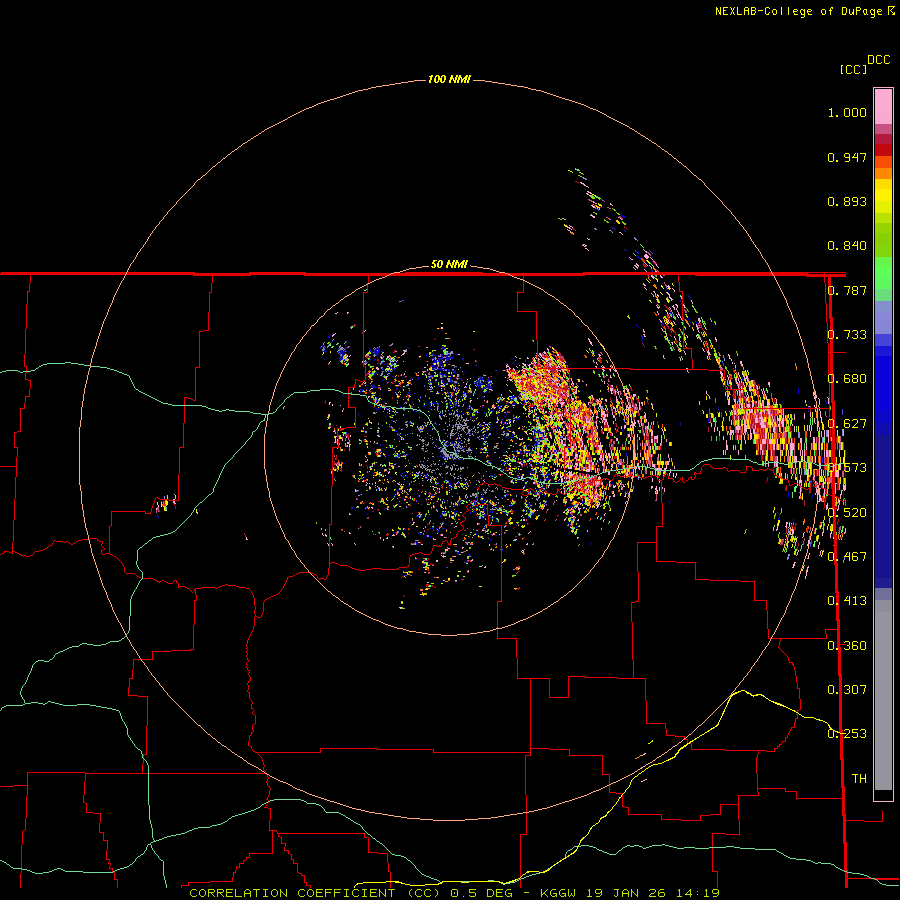Select the 0.307 color scale value
This screenshot has width=900, height=900.
(847, 690)
